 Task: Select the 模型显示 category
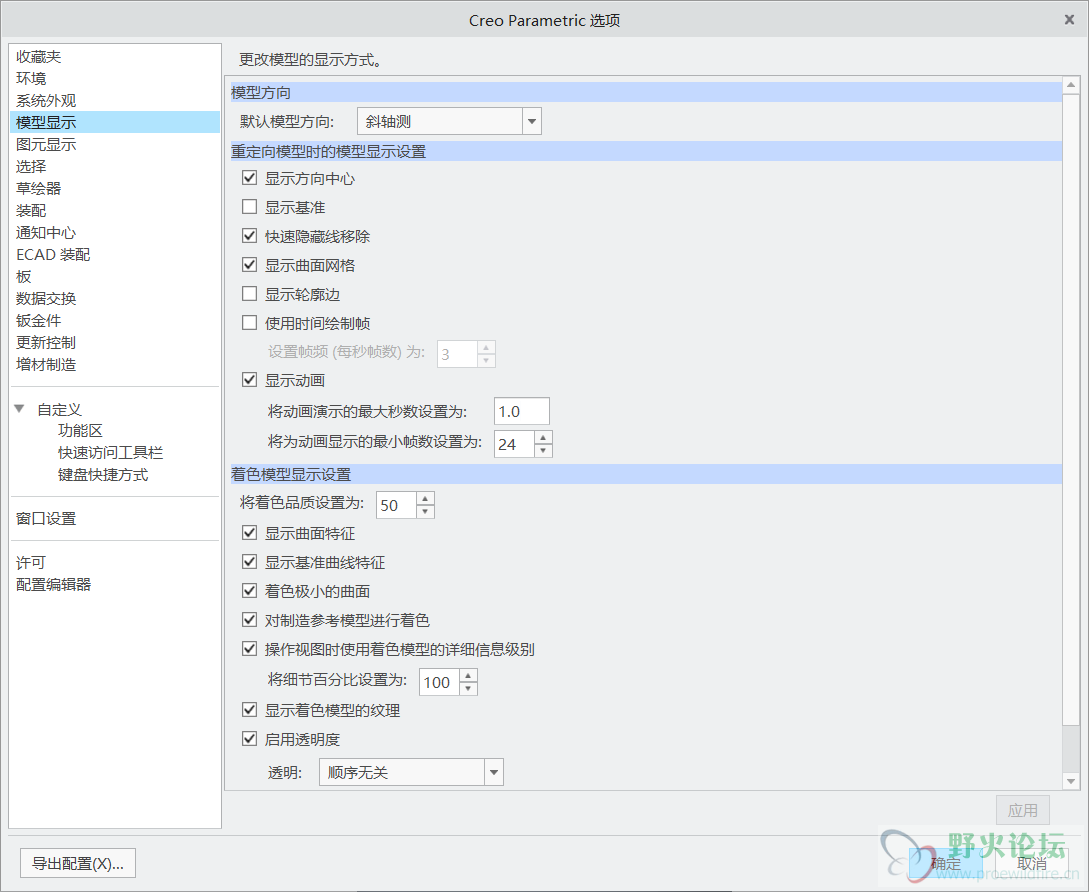tap(115, 122)
